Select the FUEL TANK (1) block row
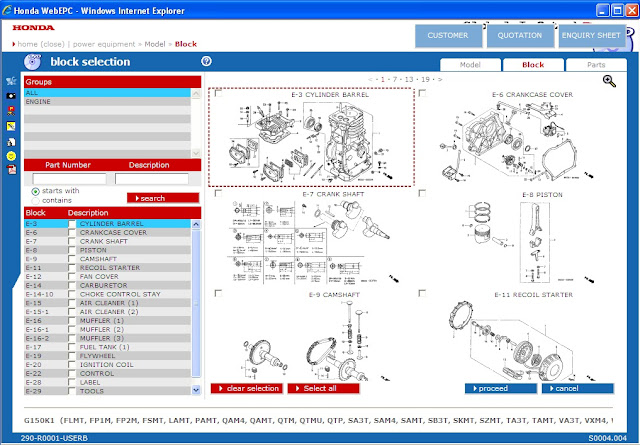The image size is (640, 445). pos(107,347)
